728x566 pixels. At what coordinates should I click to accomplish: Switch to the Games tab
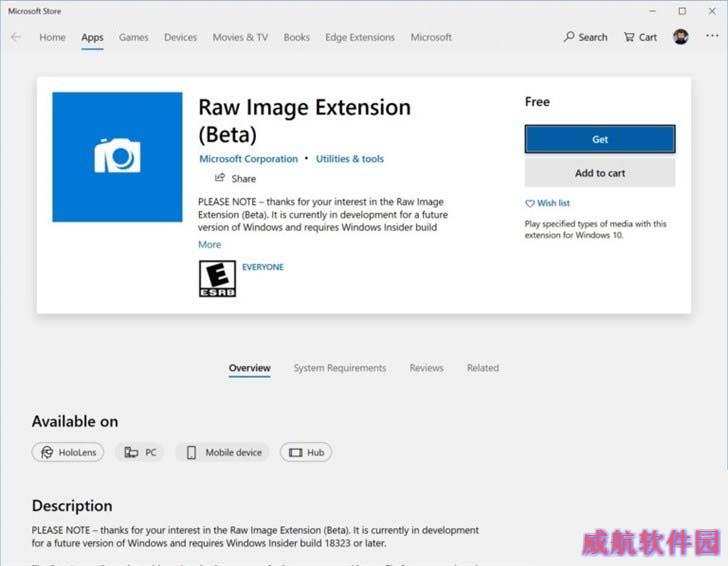[134, 37]
